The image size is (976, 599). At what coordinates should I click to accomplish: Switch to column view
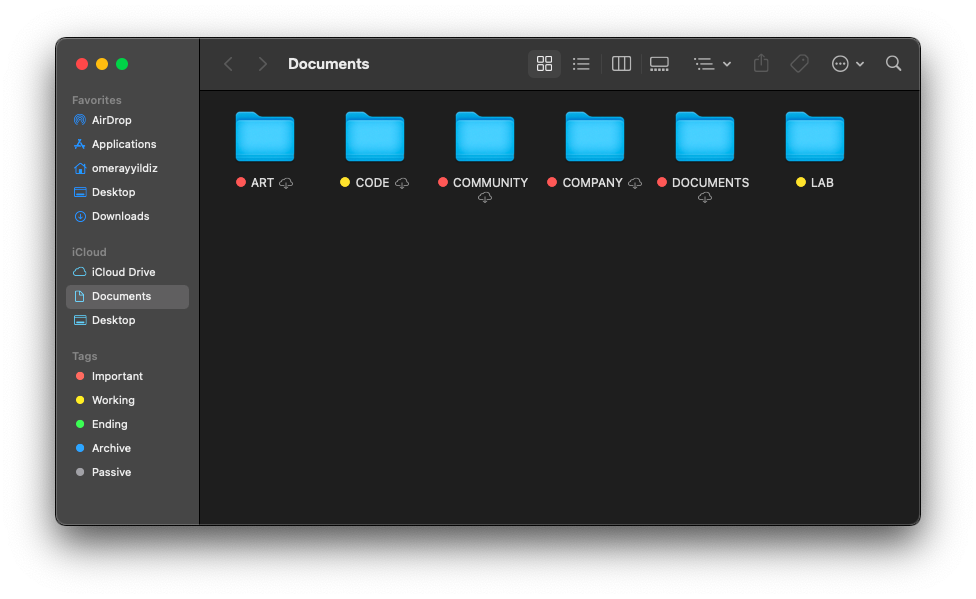tap(621, 64)
